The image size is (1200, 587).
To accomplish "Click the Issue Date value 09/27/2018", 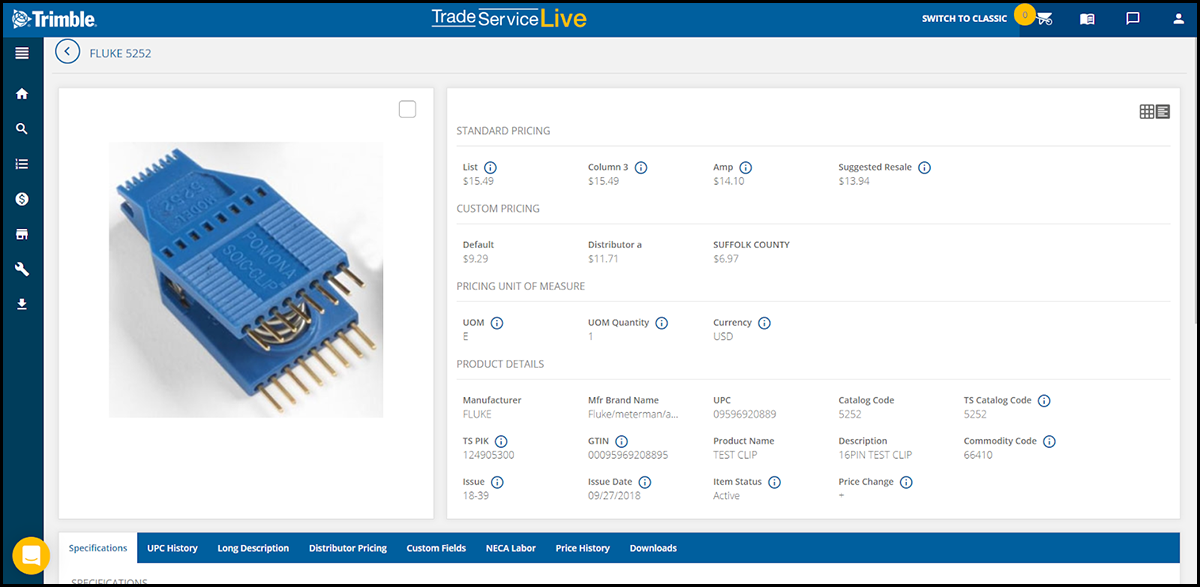I will (x=616, y=496).
